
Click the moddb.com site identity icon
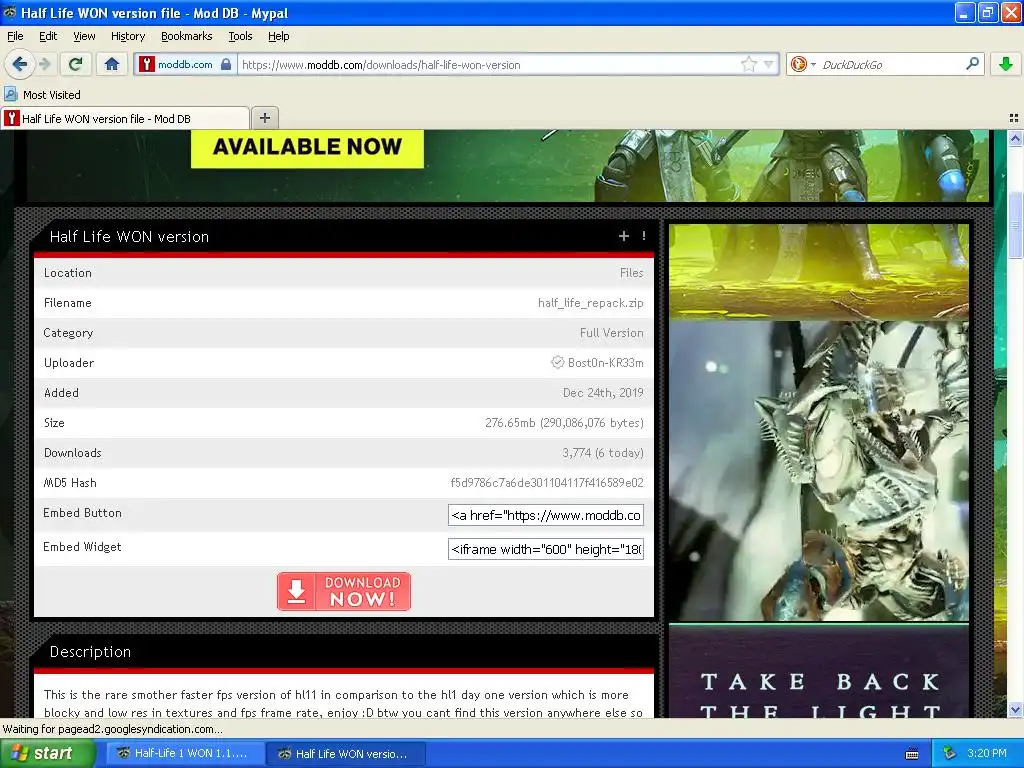pos(185,64)
